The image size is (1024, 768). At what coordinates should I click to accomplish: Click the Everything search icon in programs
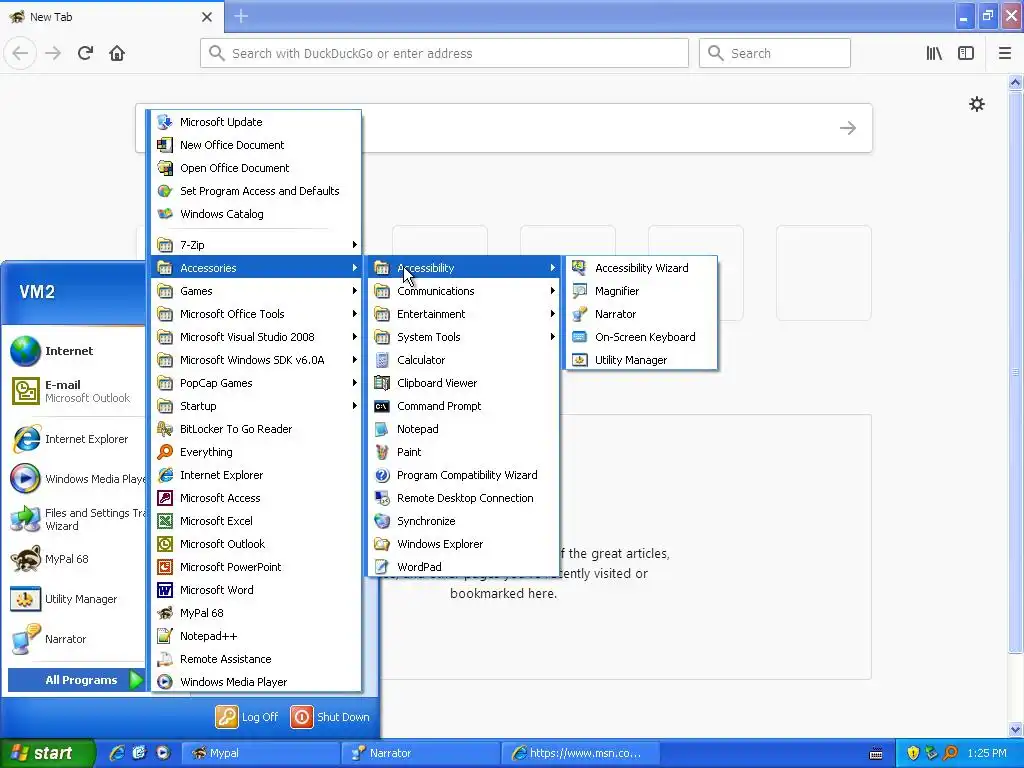(165, 452)
